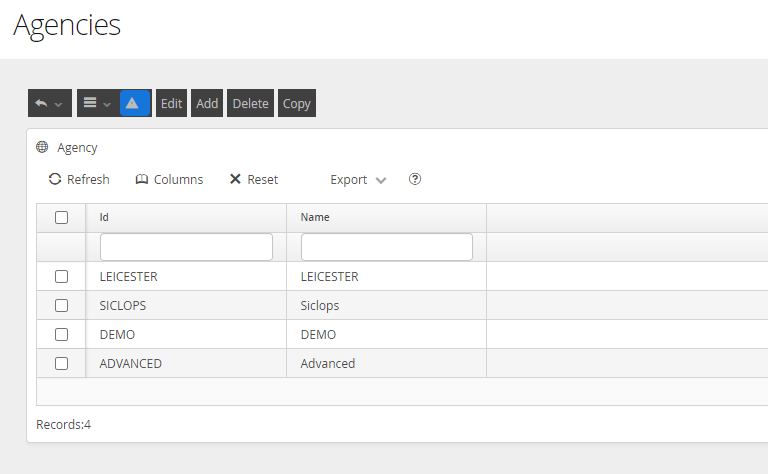The height and width of the screenshot is (474, 768).
Task: Sort by the Name column header
Action: point(315,217)
